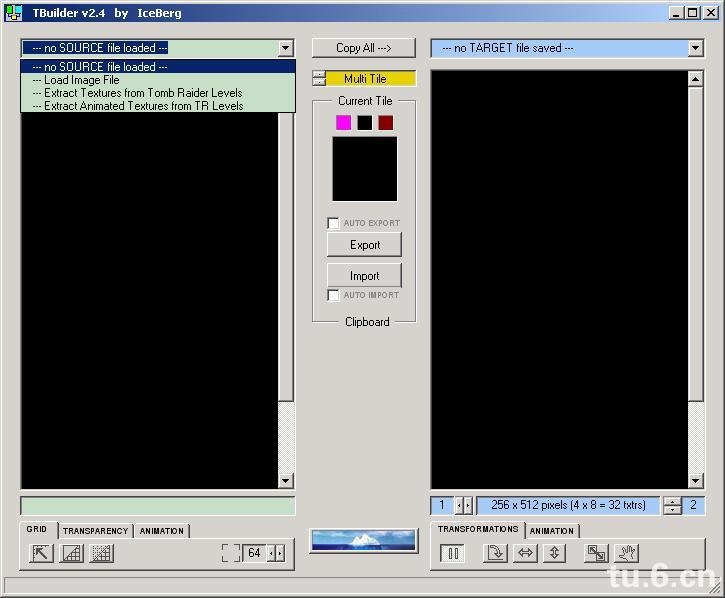Click the resize diagonal arrows icon
Screen dimensions: 725x598
(x=596, y=553)
